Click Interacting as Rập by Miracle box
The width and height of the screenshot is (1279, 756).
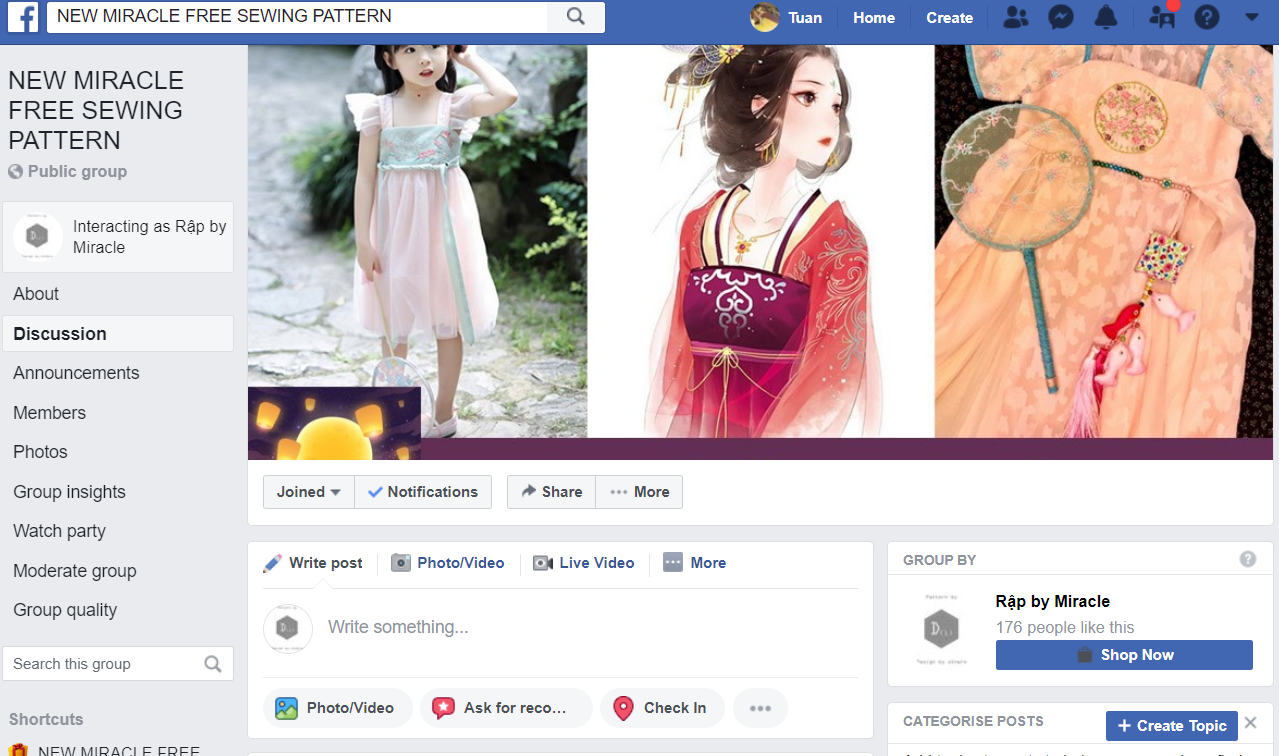coord(118,237)
